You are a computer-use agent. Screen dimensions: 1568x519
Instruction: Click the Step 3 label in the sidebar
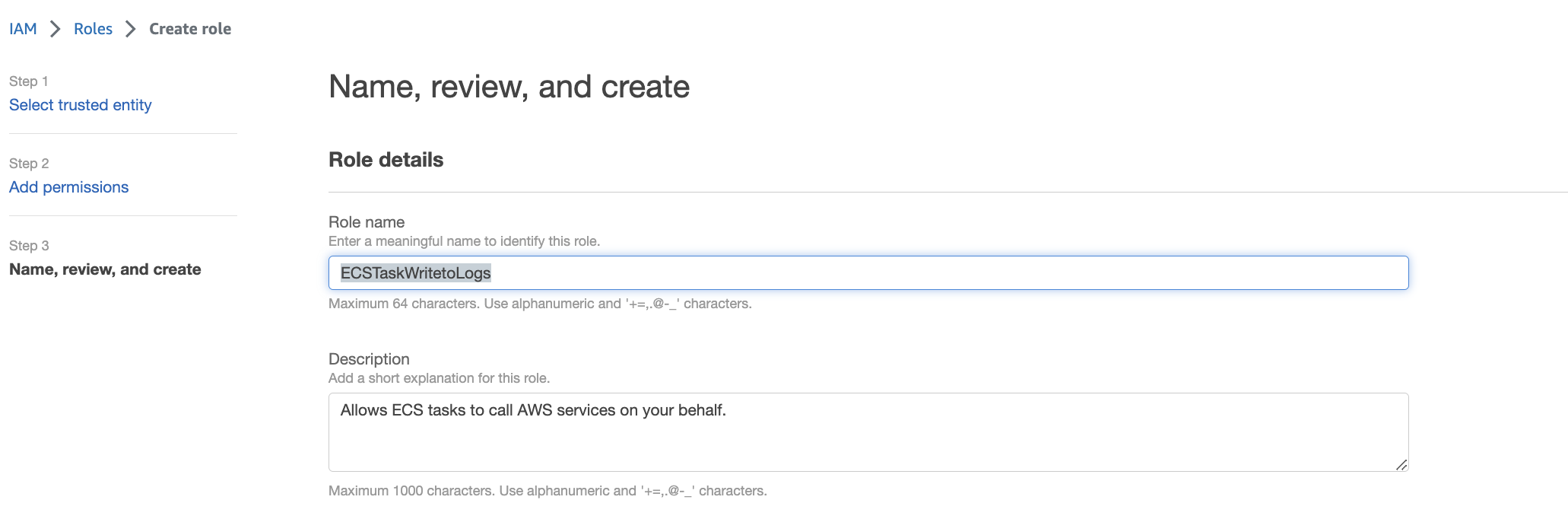coord(29,246)
